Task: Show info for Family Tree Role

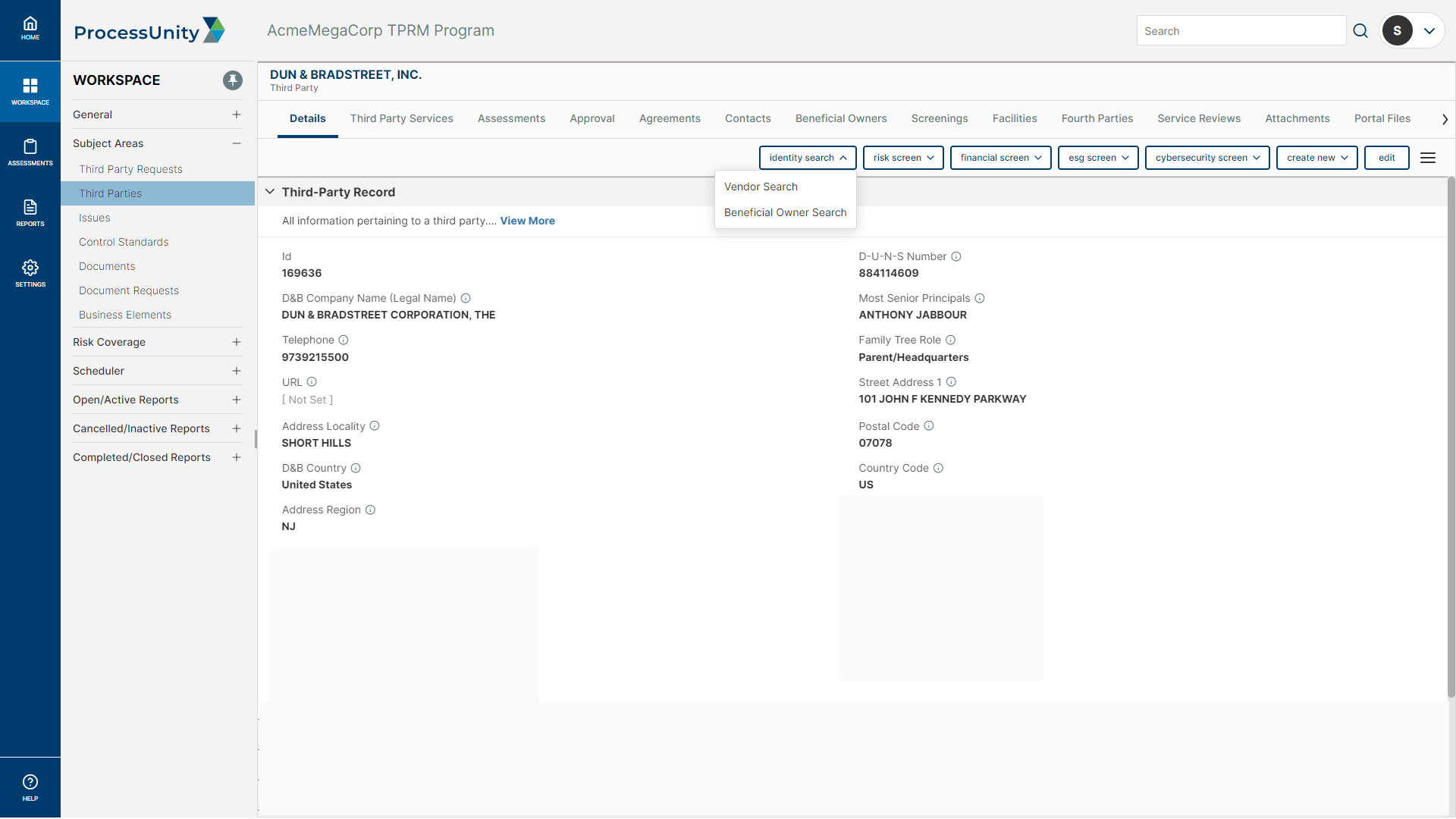Action: coord(951,340)
